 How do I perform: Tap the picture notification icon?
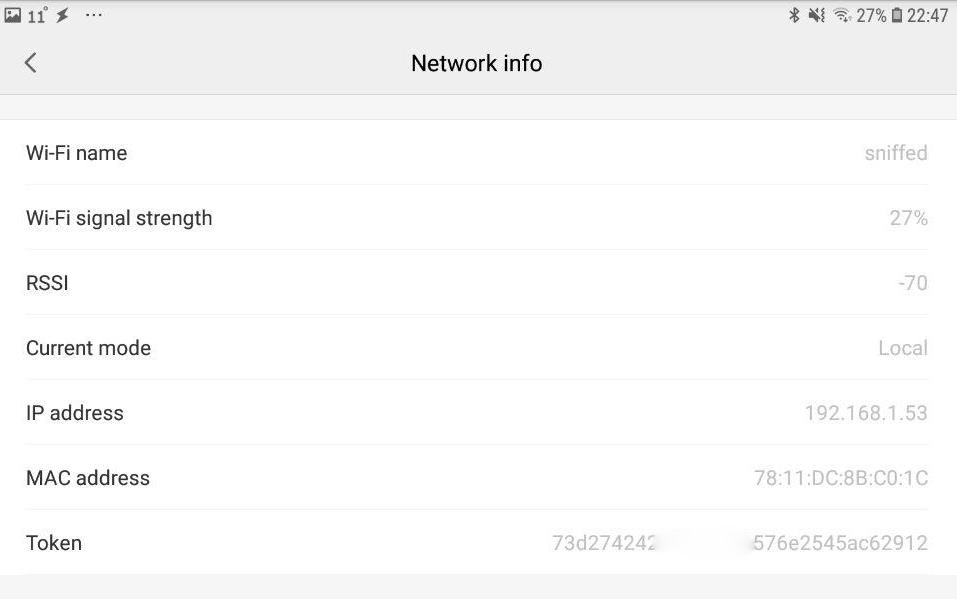coord(13,15)
